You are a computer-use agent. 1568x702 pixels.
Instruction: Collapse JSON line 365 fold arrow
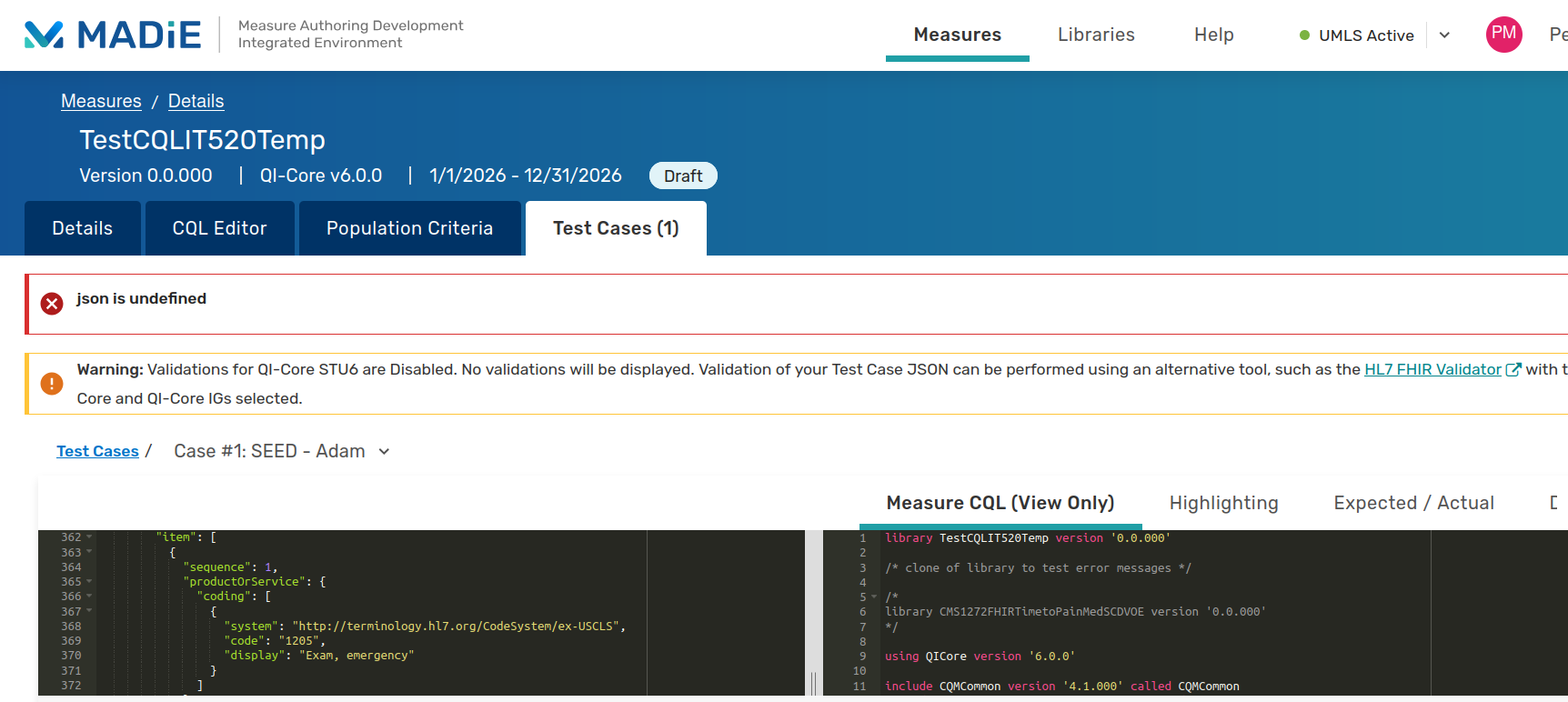click(89, 582)
